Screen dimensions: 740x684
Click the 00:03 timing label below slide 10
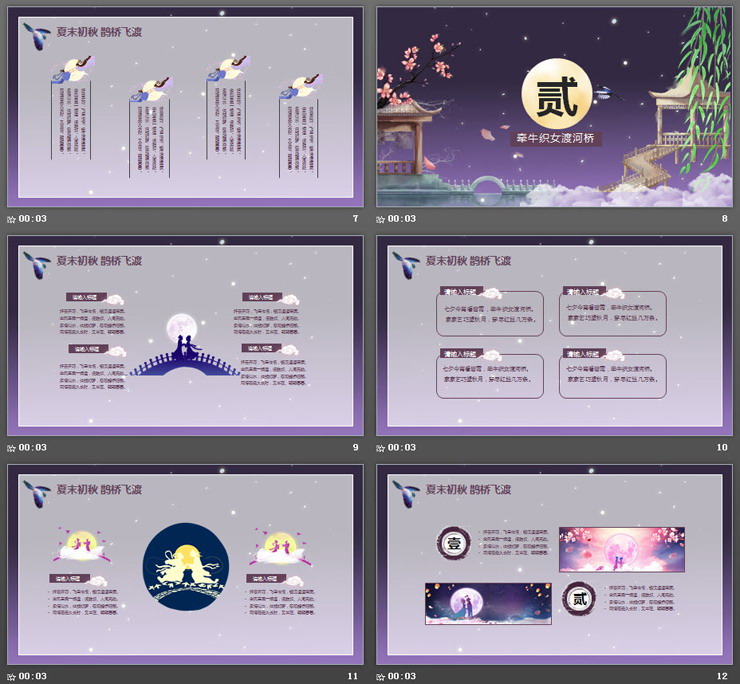[x=402, y=447]
